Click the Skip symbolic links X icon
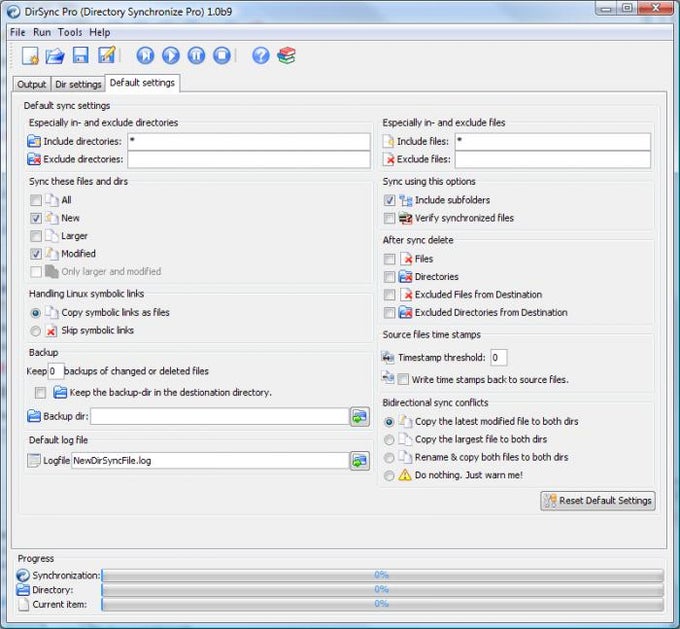Viewport: 680px width, 629px height. [x=51, y=331]
